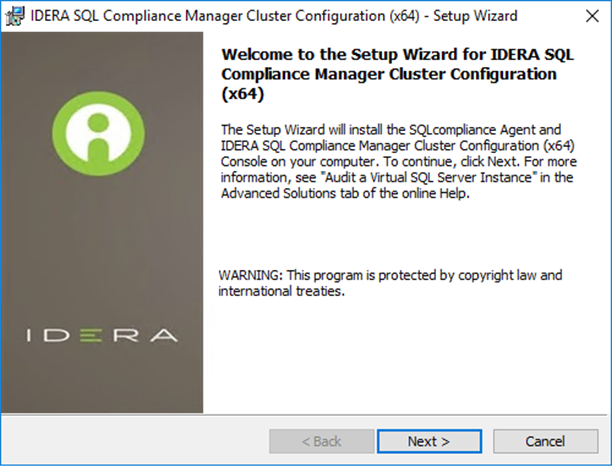Click the installer icon in title bar
Screen dimensions: 612x467
click(14, 16)
